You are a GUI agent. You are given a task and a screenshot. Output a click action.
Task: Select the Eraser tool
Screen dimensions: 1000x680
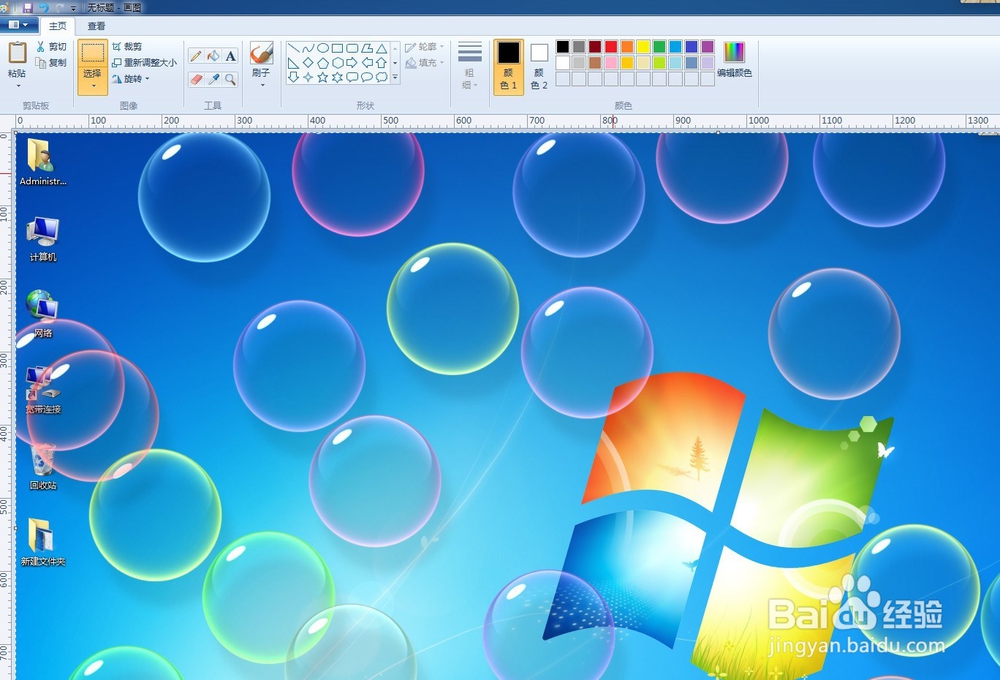coord(196,79)
